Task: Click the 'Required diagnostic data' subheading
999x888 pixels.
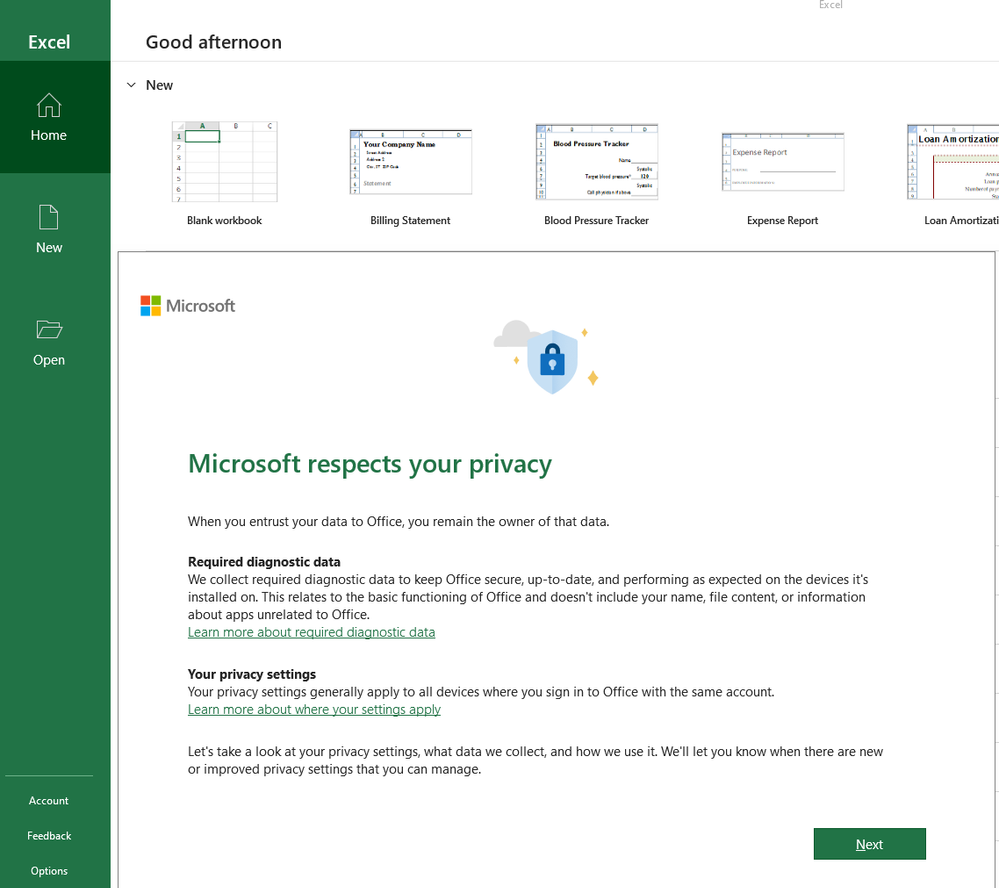Action: tap(264, 562)
